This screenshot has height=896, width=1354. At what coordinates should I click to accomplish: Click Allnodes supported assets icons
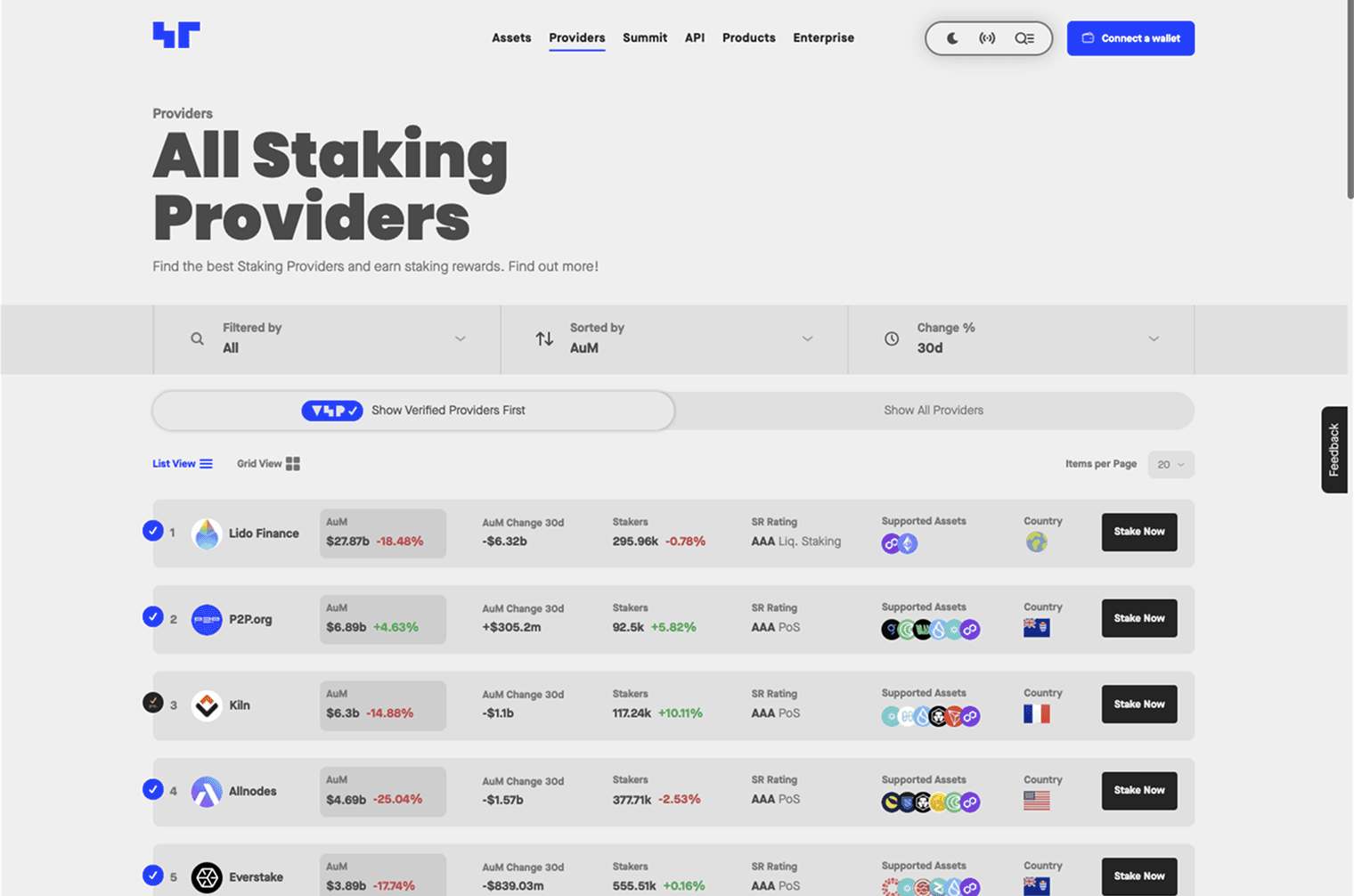pos(931,802)
